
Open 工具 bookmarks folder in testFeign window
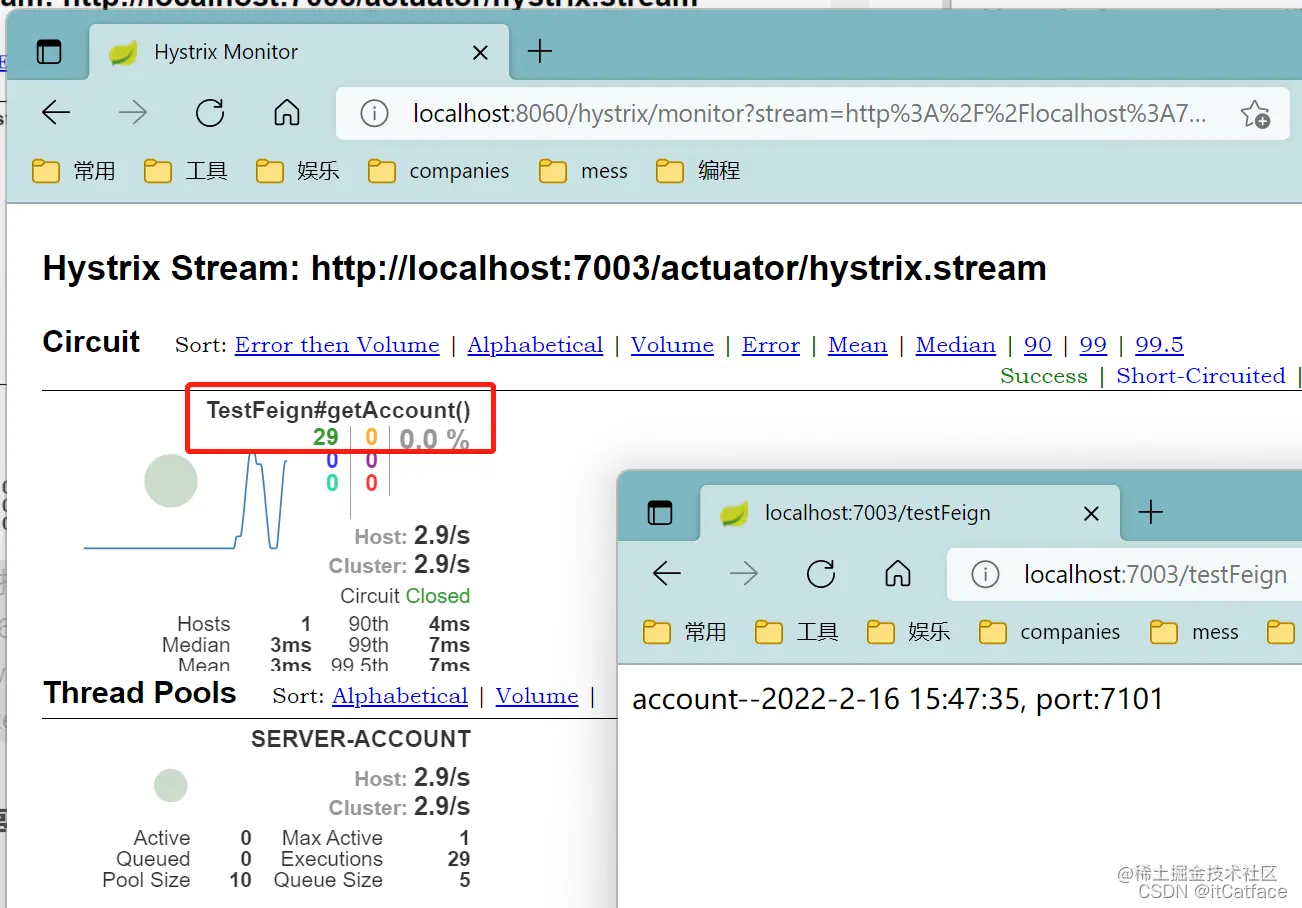(797, 632)
